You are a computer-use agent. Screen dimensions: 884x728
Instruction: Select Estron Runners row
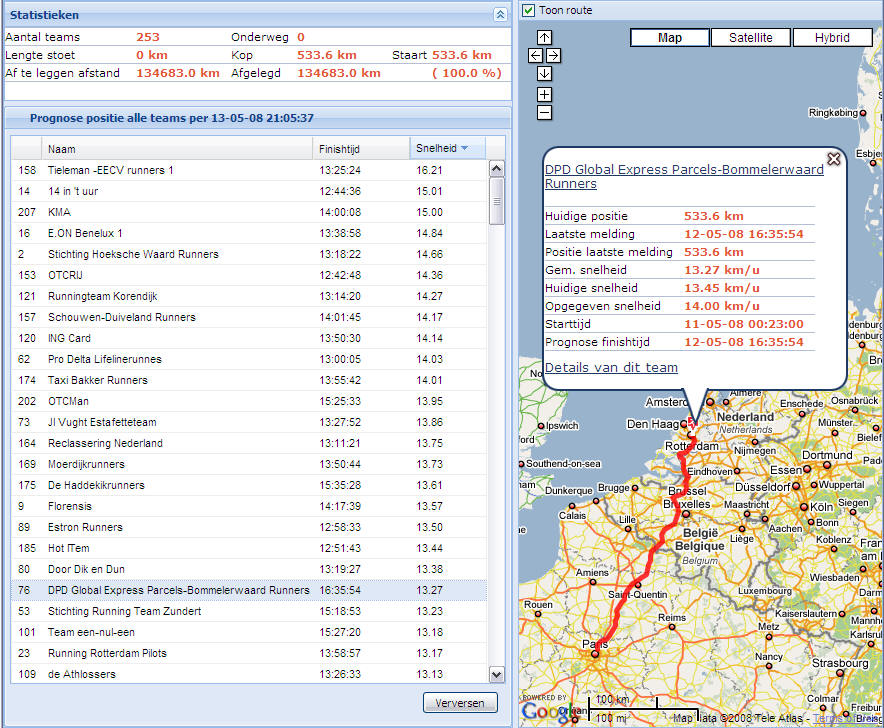pyautogui.click(x=249, y=527)
